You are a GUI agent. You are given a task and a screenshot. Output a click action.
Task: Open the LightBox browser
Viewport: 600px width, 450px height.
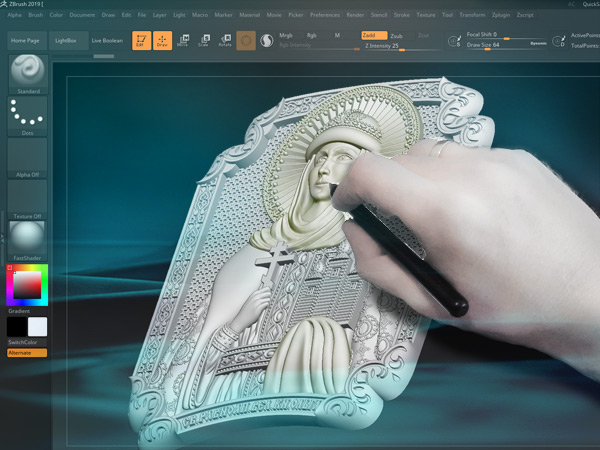click(x=69, y=41)
